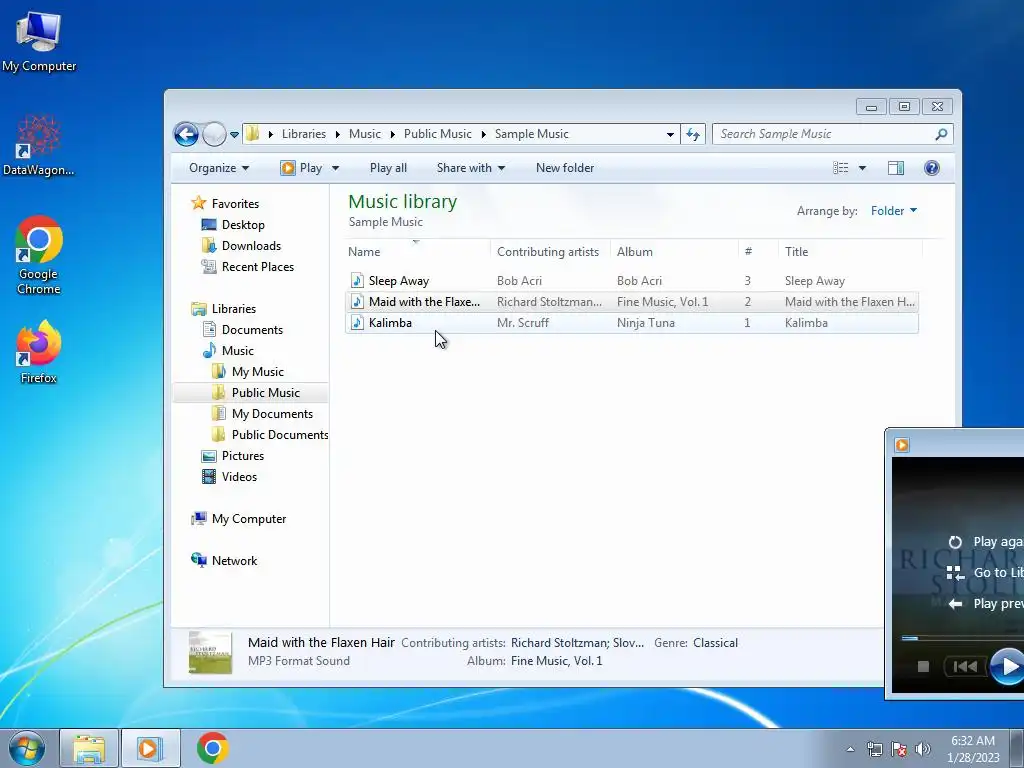Image resolution: width=1024 pixels, height=768 pixels.
Task: Sort by the Title column header
Action: pyautogui.click(x=850, y=251)
